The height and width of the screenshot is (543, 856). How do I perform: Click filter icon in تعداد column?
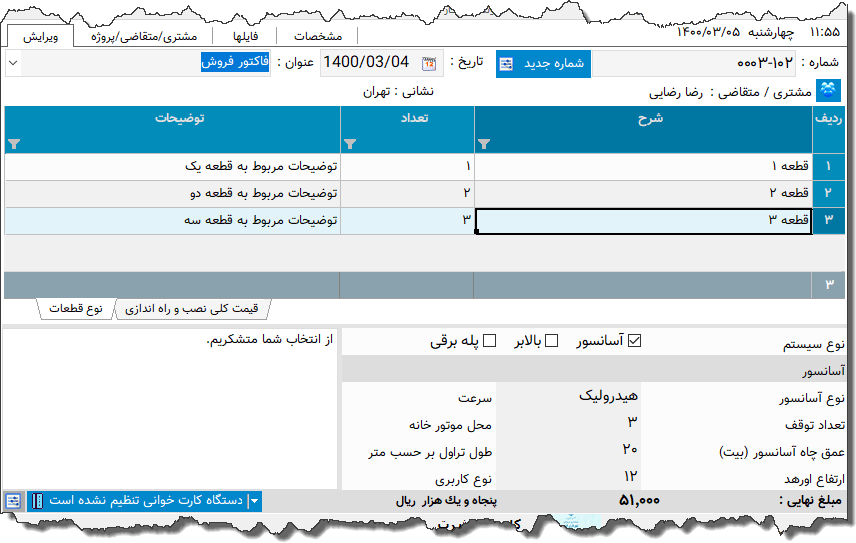(x=350, y=144)
